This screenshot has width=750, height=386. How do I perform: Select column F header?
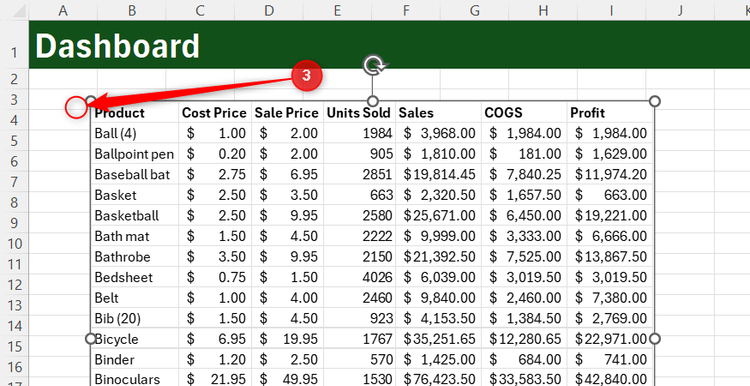[x=406, y=11]
